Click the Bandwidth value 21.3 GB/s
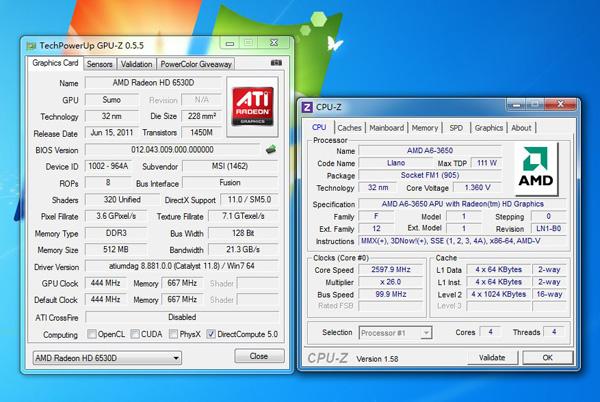Image resolution: width=600 pixels, height=402 pixels. (x=243, y=250)
